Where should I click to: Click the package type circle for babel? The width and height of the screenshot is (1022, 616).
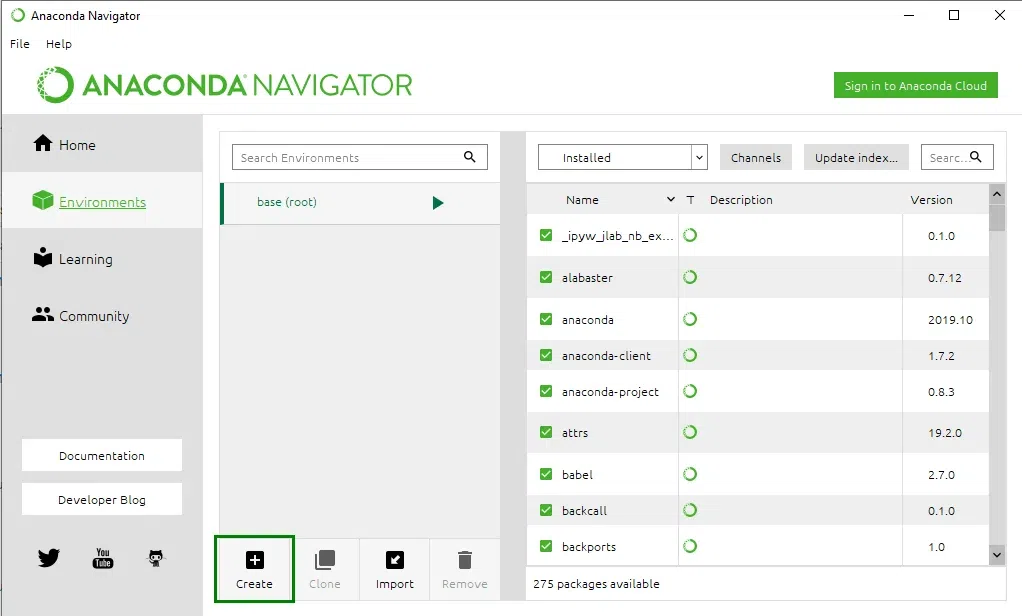(690, 474)
